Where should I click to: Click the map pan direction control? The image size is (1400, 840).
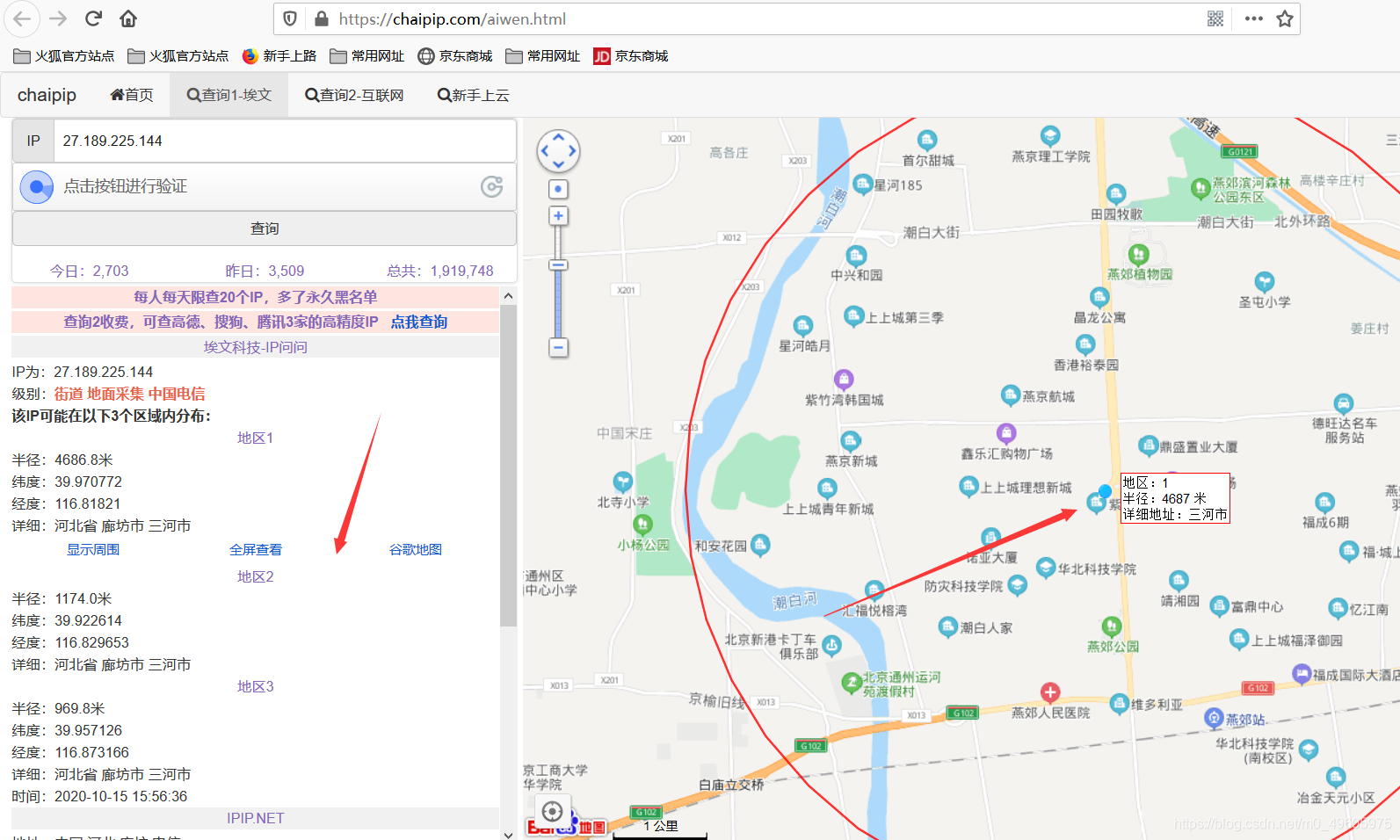558,151
